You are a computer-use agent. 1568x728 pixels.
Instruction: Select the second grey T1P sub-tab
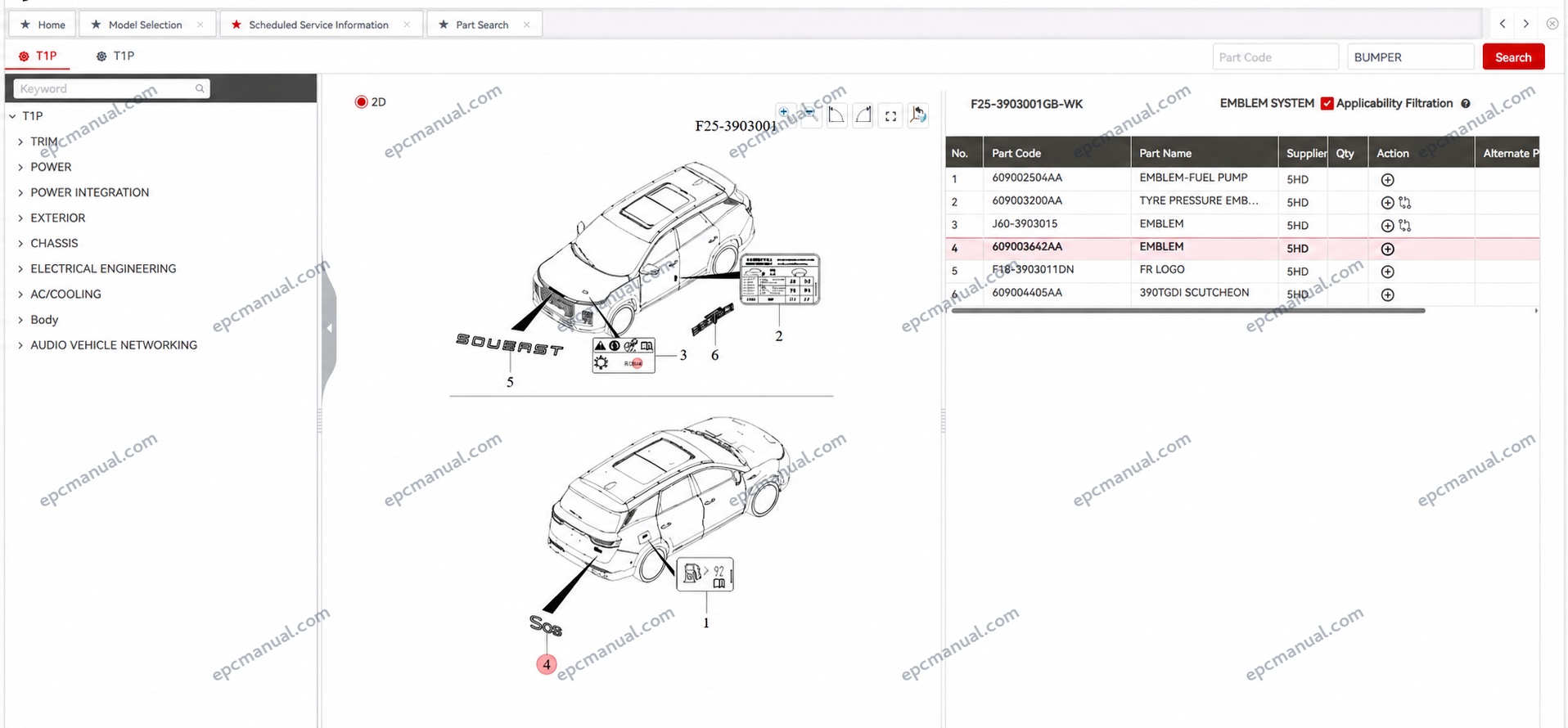pyautogui.click(x=115, y=56)
